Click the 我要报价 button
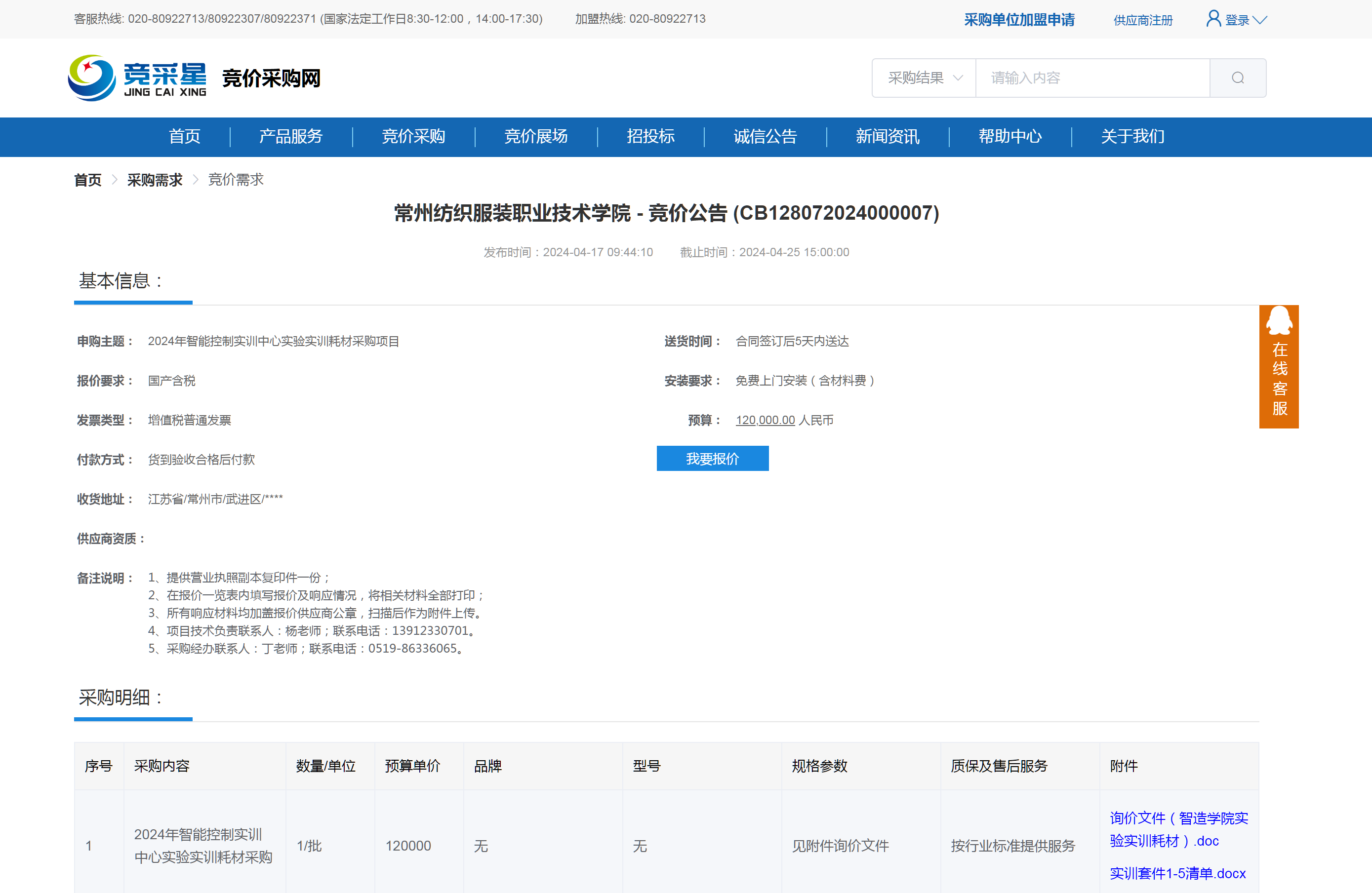This screenshot has height=893, width=1372. 712,459
